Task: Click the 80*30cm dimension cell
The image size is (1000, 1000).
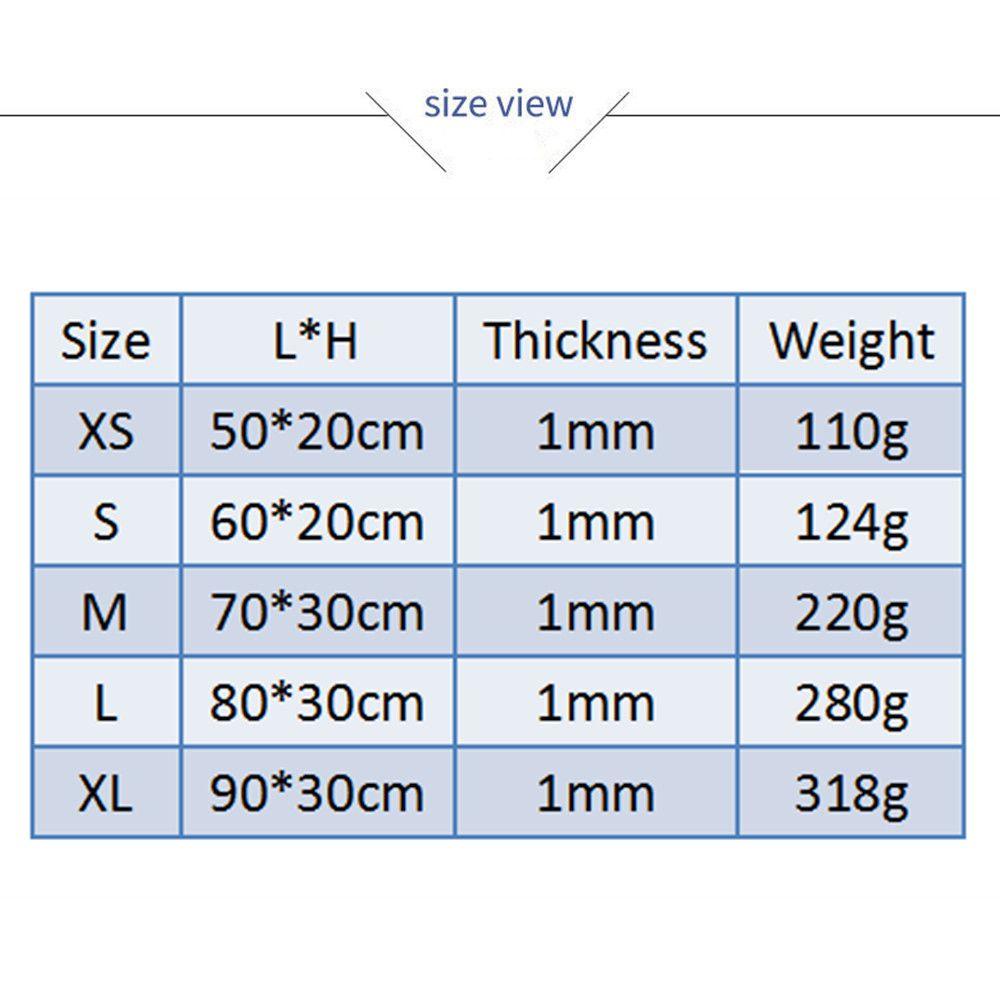Action: (x=316, y=703)
